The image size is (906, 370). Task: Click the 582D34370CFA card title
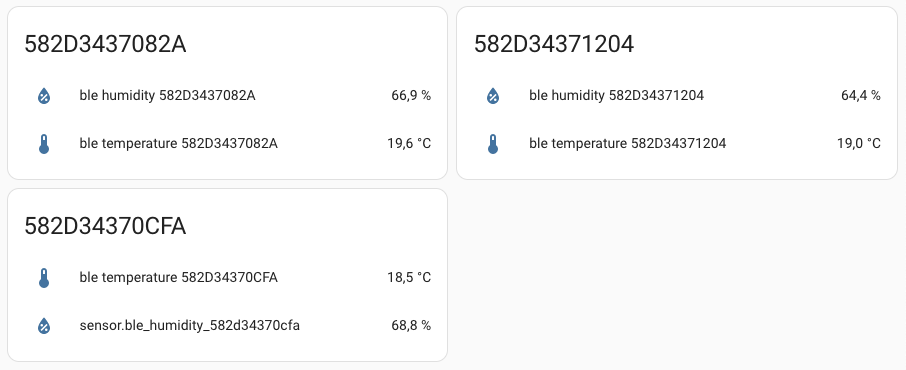click(x=105, y=226)
